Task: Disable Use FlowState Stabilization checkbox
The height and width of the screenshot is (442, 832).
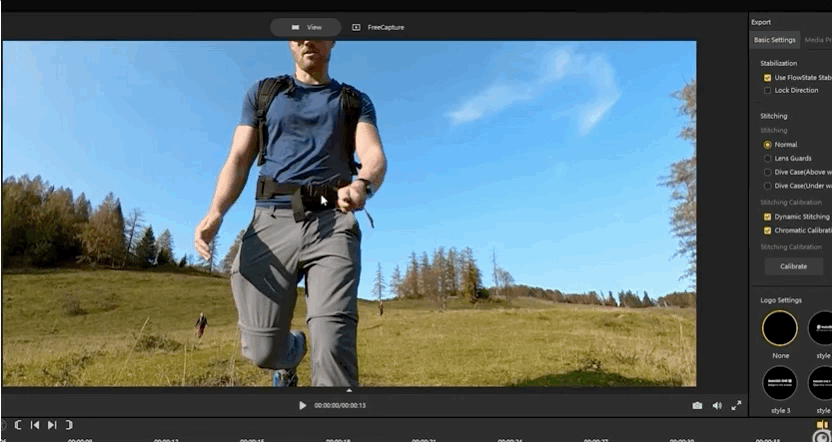Action: [767, 77]
